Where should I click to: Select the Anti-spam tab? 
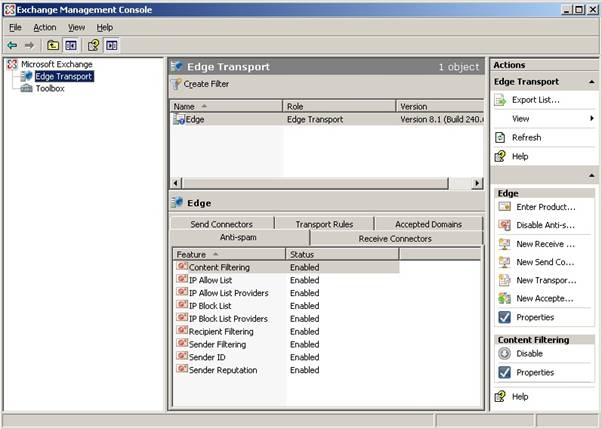[238, 237]
